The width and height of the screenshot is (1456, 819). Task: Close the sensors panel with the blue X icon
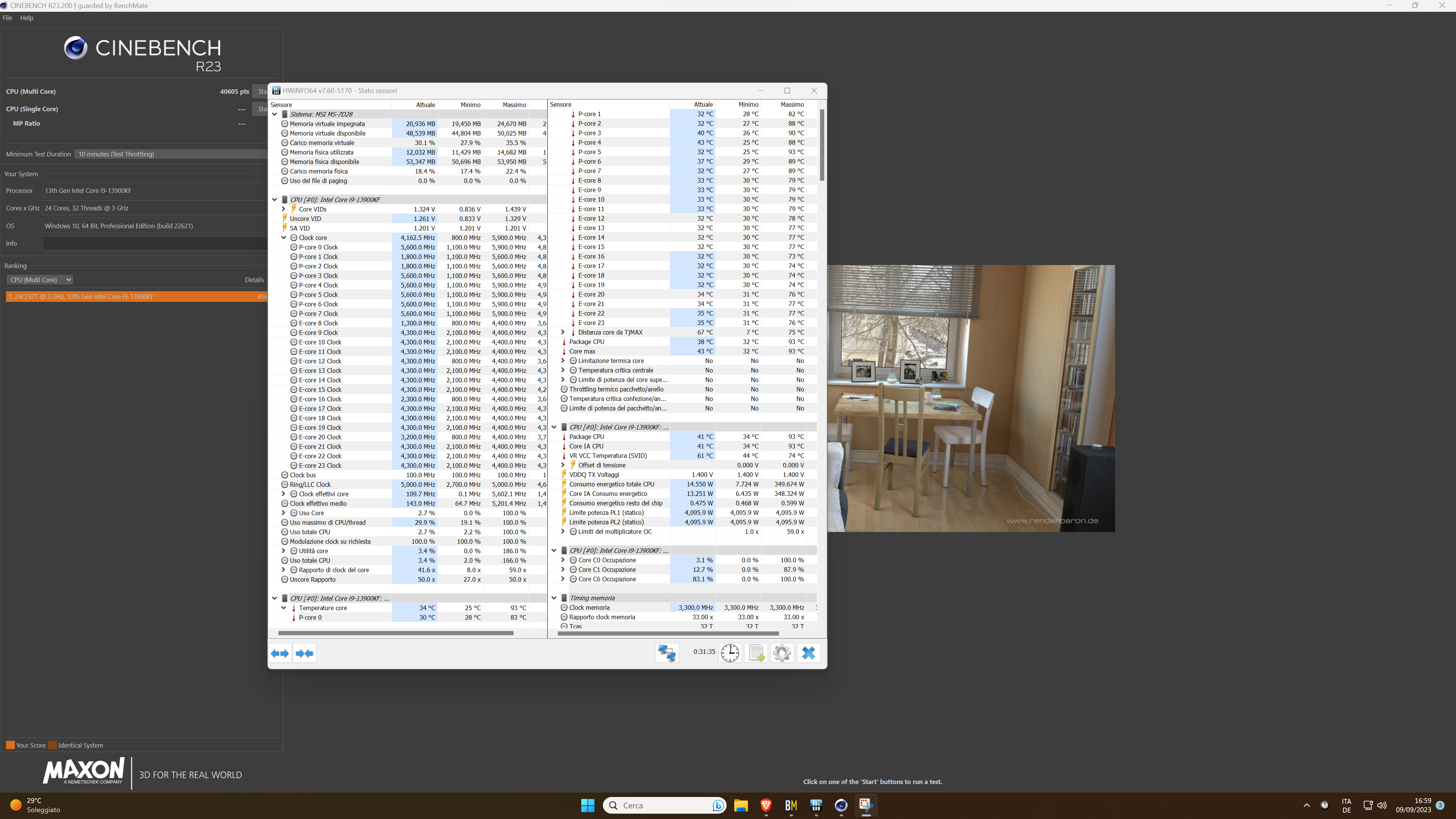[x=808, y=653]
